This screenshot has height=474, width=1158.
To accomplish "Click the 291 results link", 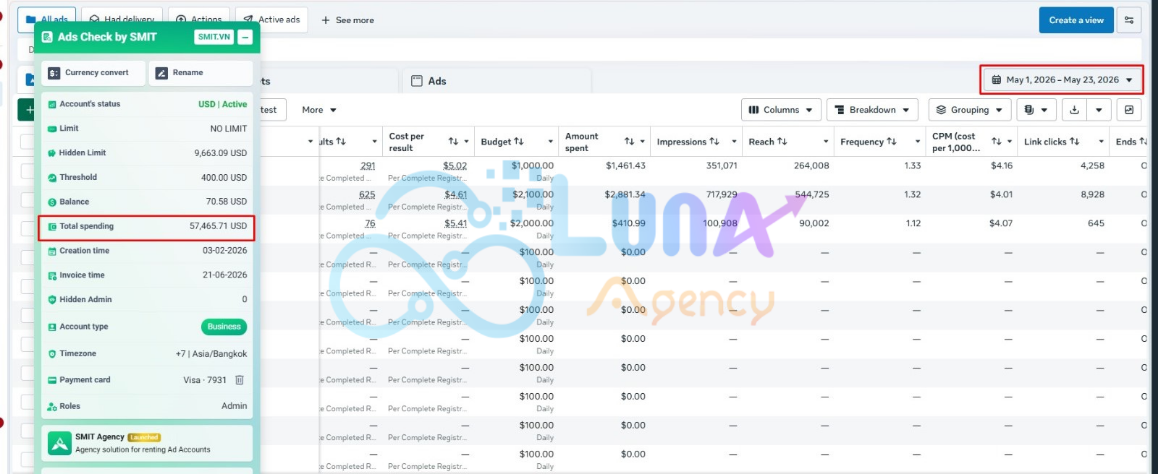I will tap(368, 165).
